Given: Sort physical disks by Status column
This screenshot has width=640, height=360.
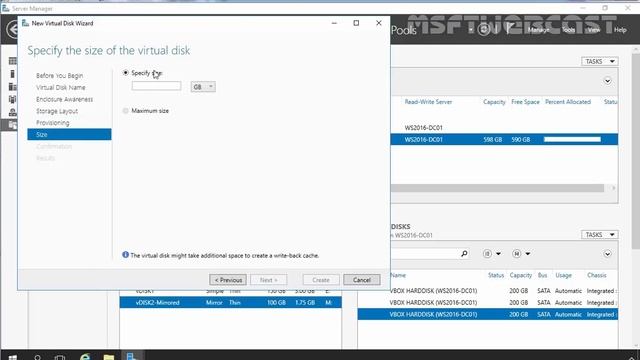Looking at the screenshot, I should 496,276.
